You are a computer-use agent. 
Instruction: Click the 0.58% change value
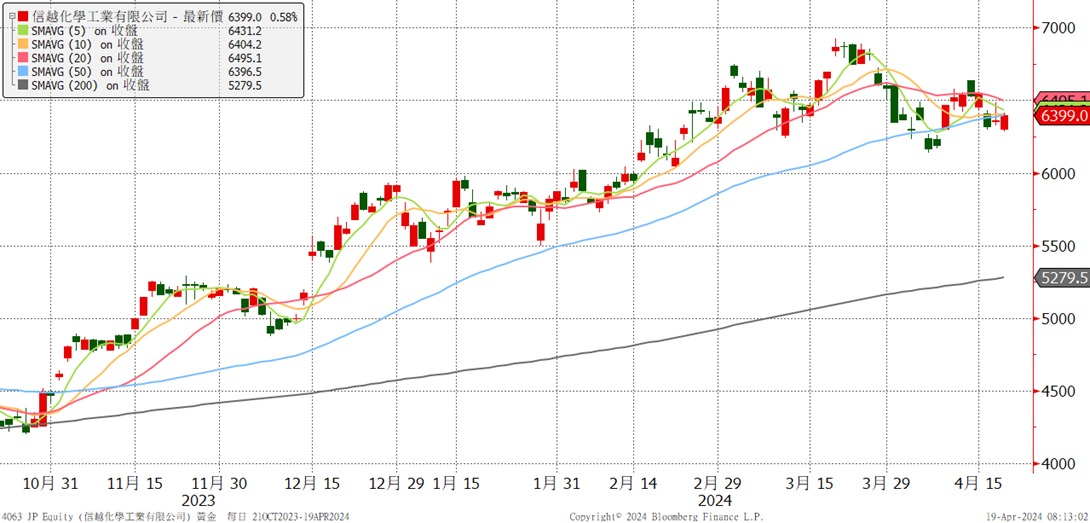pyautogui.click(x=284, y=17)
